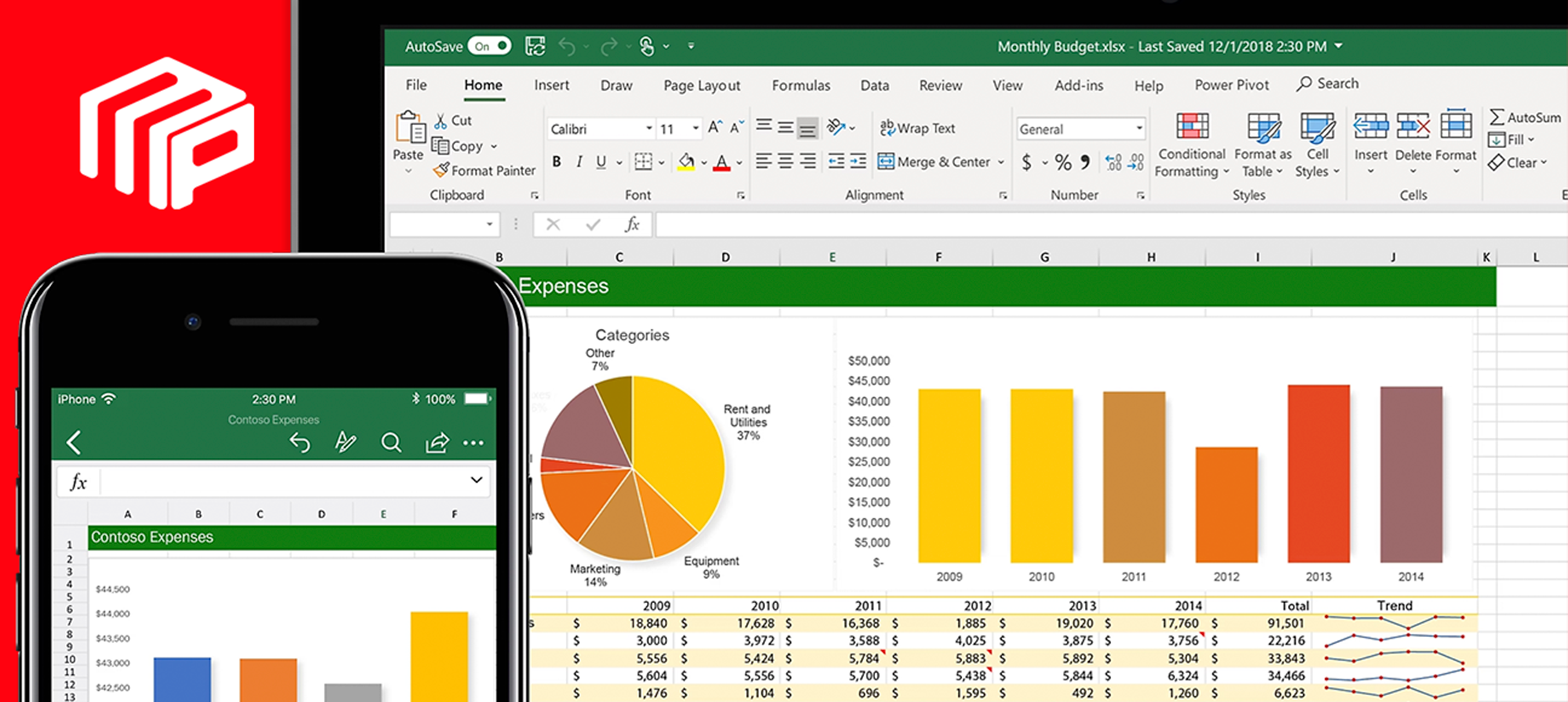Viewport: 1568px width, 702px height.
Task: Toggle Center alignment
Action: [786, 161]
